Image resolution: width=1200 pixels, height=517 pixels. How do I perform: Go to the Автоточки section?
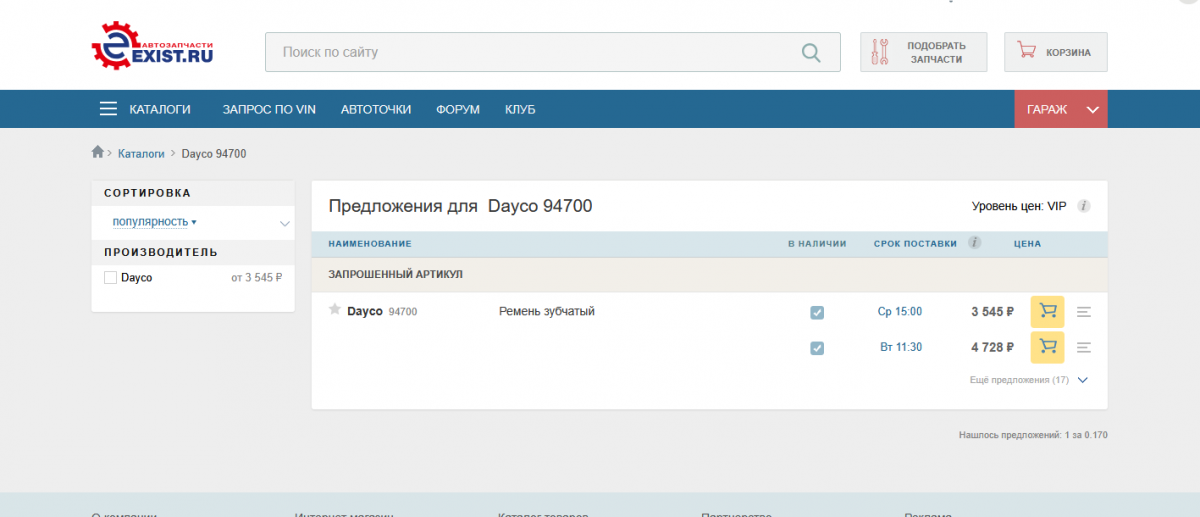[x=376, y=109]
